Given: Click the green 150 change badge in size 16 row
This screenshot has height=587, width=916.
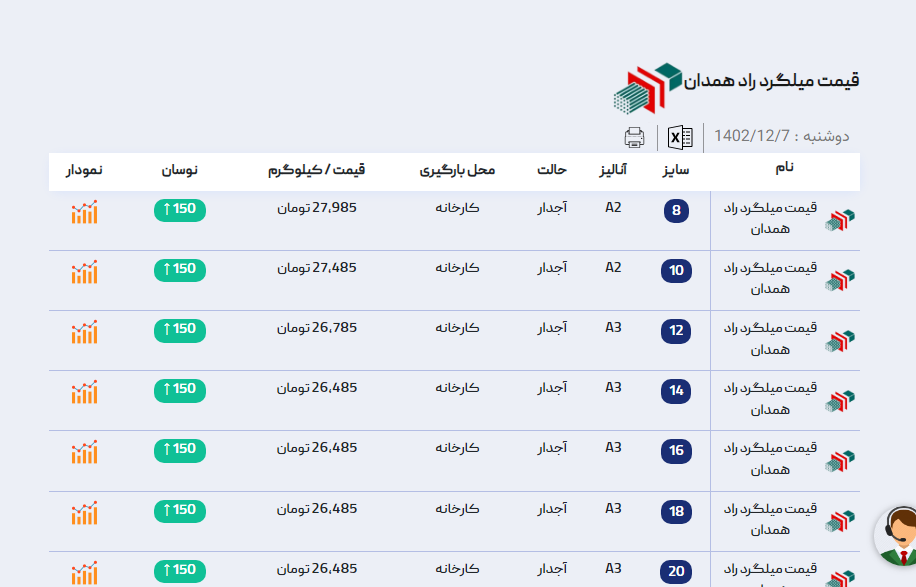Looking at the screenshot, I should pos(180,450).
